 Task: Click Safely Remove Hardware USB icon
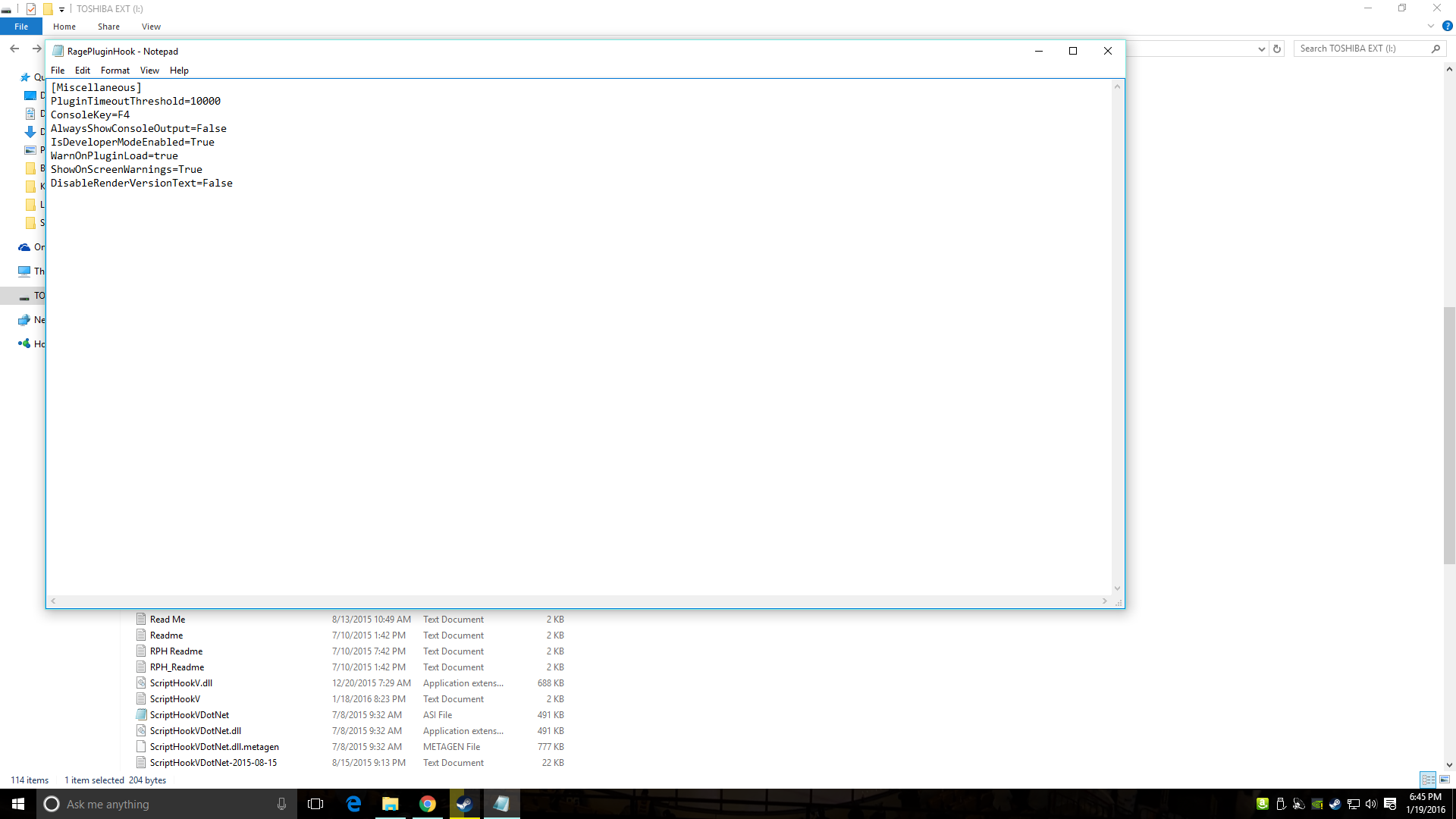click(1281, 804)
